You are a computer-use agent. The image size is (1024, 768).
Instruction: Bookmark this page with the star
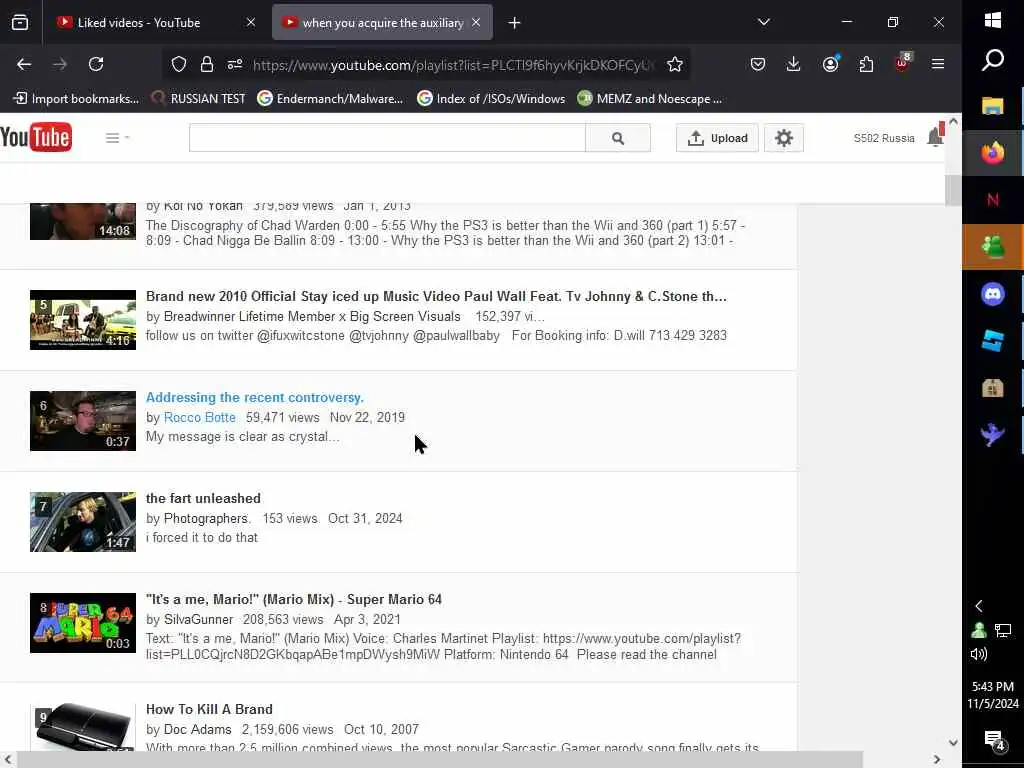click(675, 64)
